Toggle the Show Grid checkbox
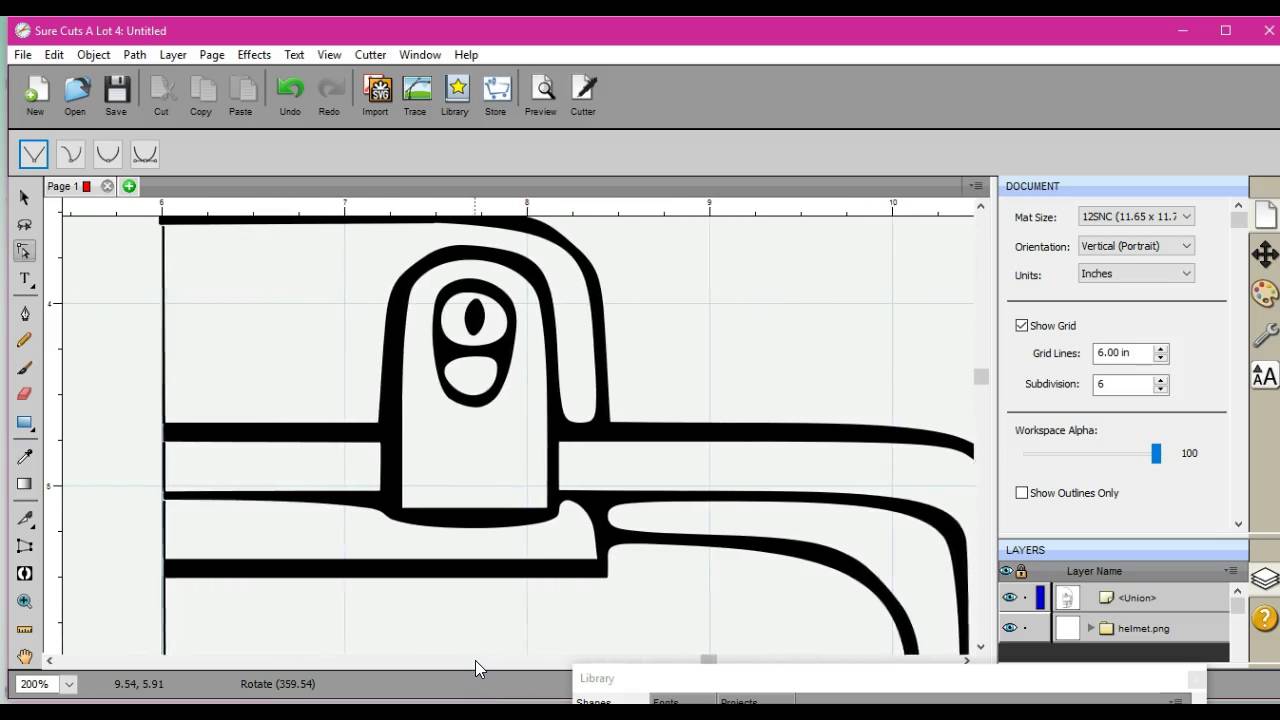Viewport: 1280px width, 720px height. (1021, 326)
